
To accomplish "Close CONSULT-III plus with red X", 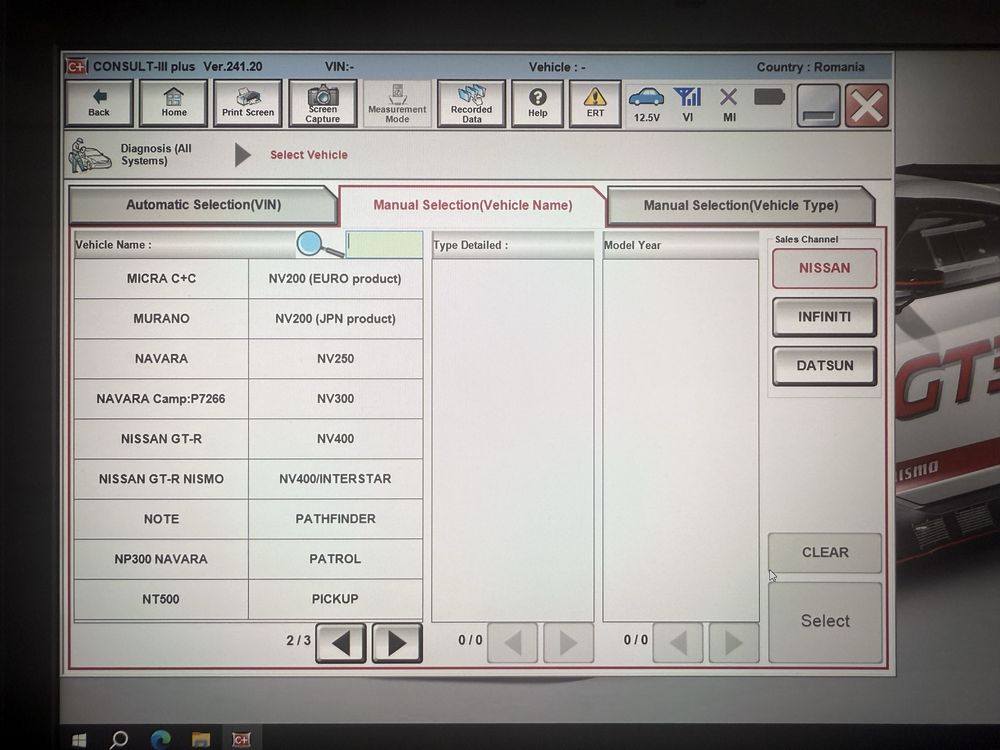I will pos(867,106).
